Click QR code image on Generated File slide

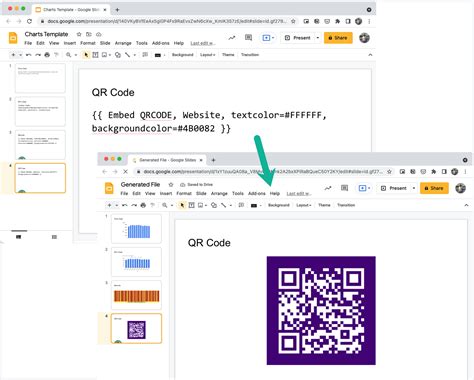click(x=321, y=310)
